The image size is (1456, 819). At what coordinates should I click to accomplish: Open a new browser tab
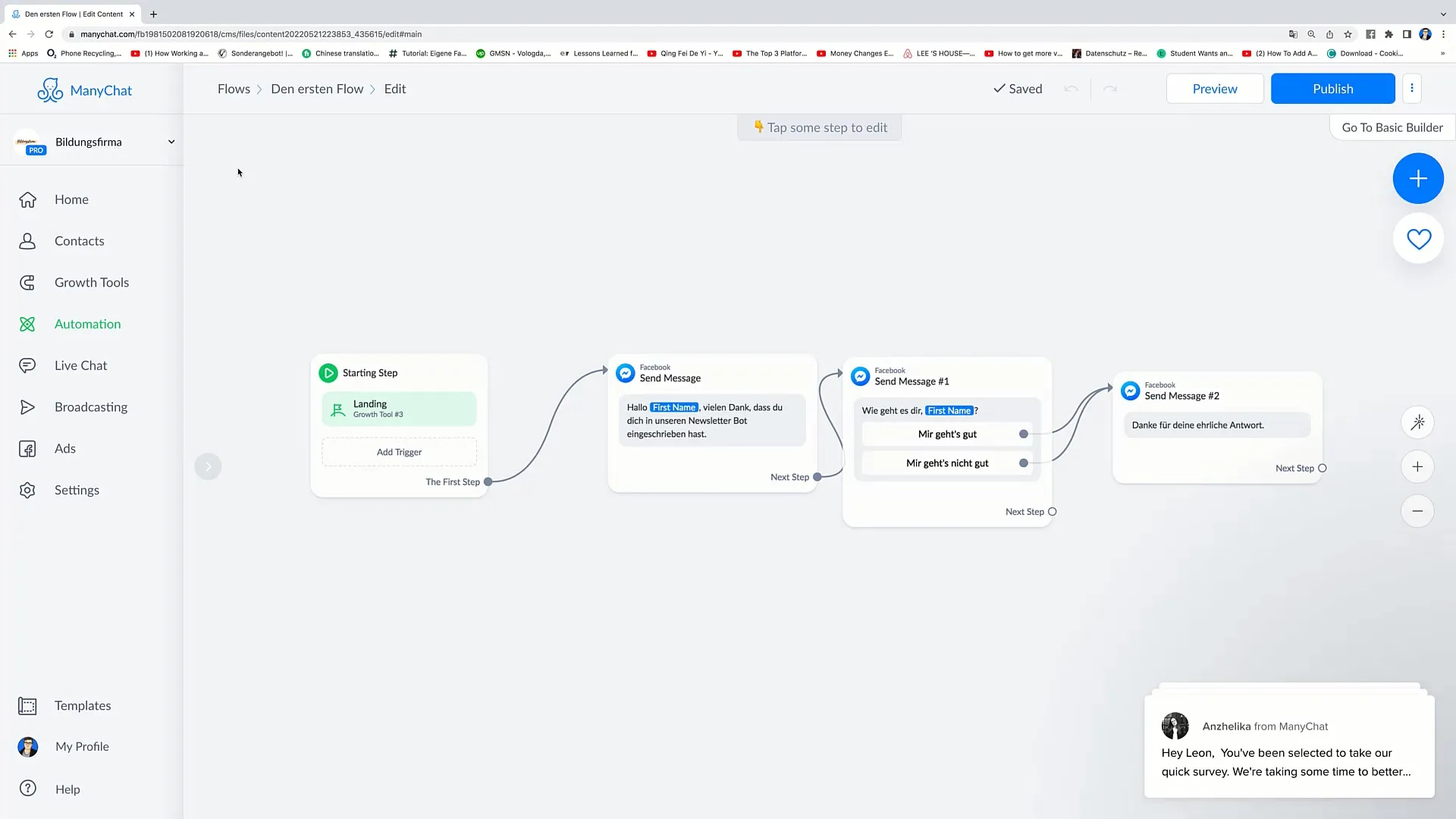153,14
